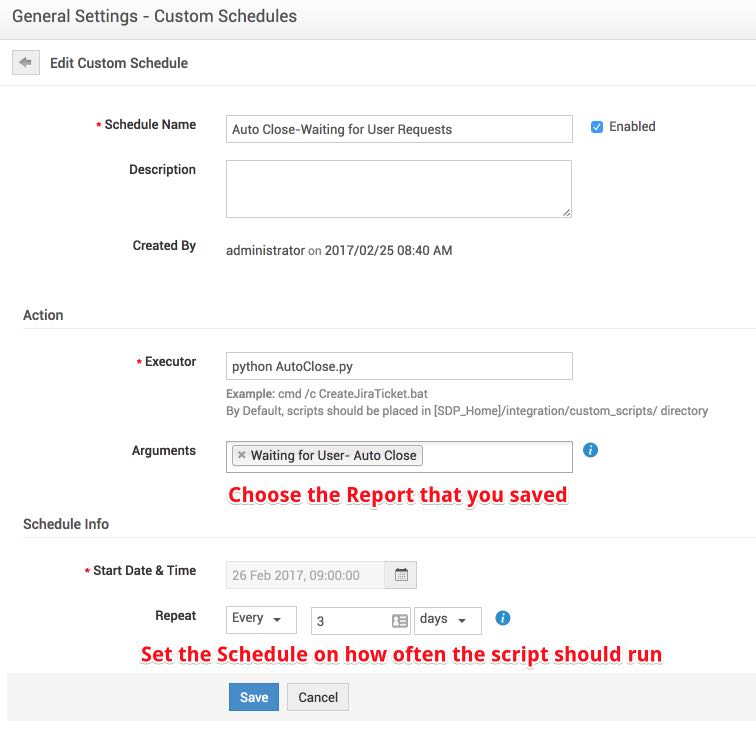Cancel editing the schedule
This screenshot has height=735, width=756.
(318, 697)
